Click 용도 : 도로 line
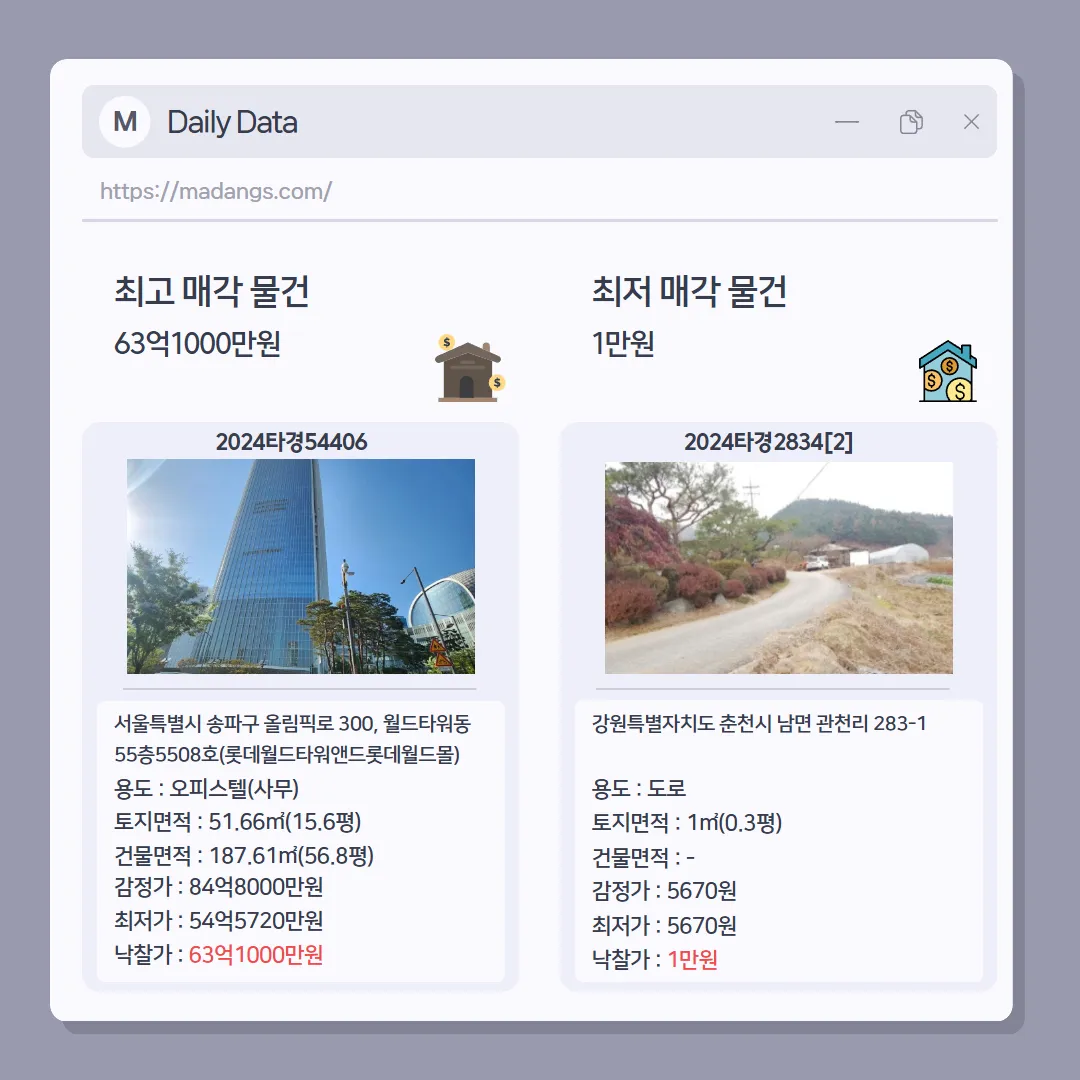The width and height of the screenshot is (1080, 1080). click(638, 788)
